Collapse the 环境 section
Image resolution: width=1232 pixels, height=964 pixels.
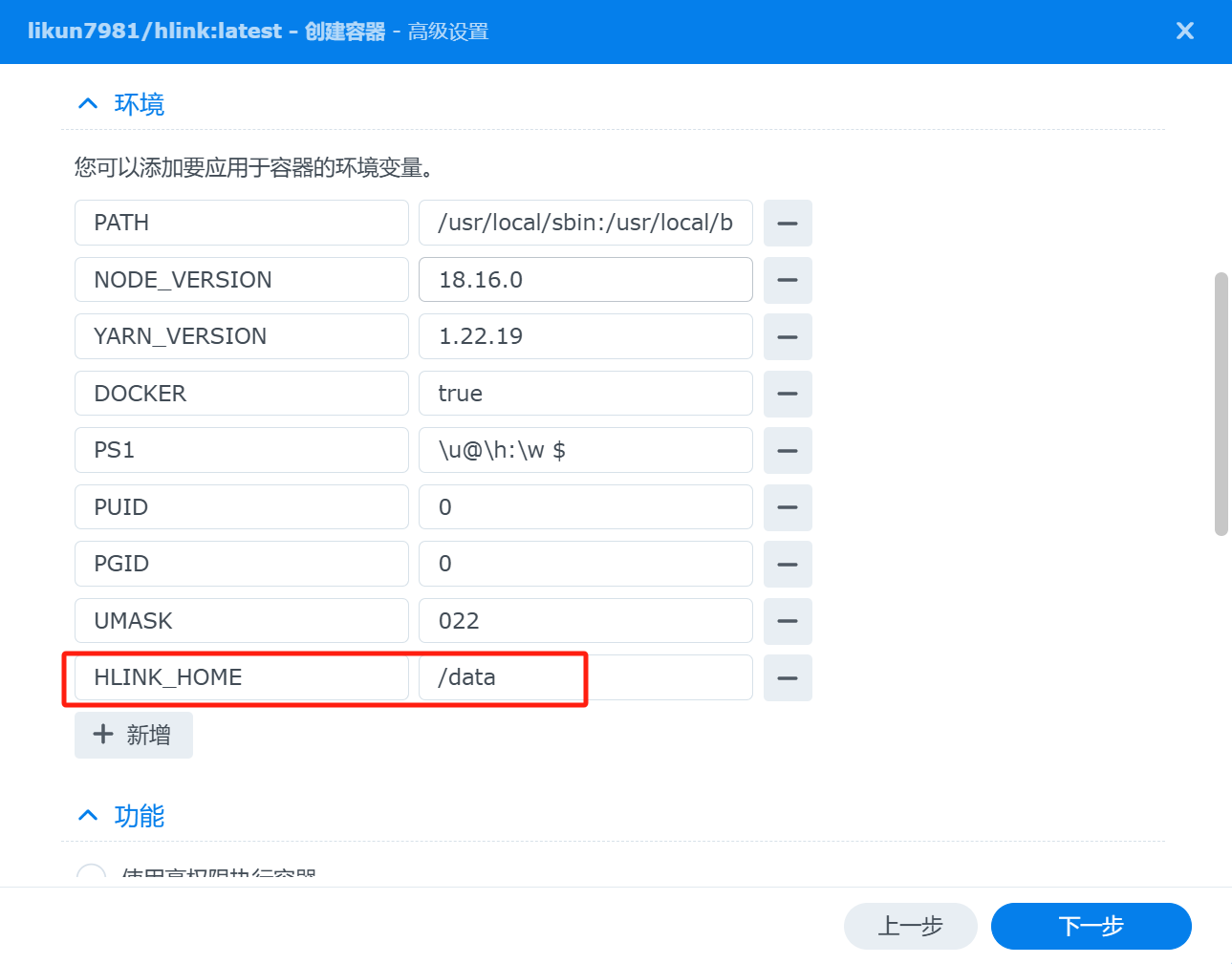87,103
